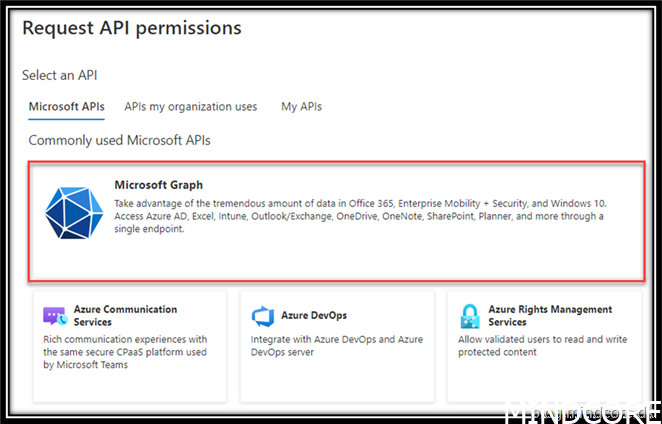Screen dimensions: 662x424
Task: Click the Commonly used Microsoft APIs heading
Action: (119, 140)
